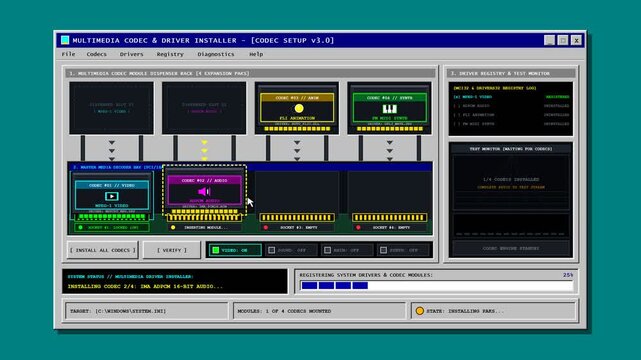Click the empty dispenser slot 02 ADPCM Audio
641x360 pixels.
click(204, 108)
